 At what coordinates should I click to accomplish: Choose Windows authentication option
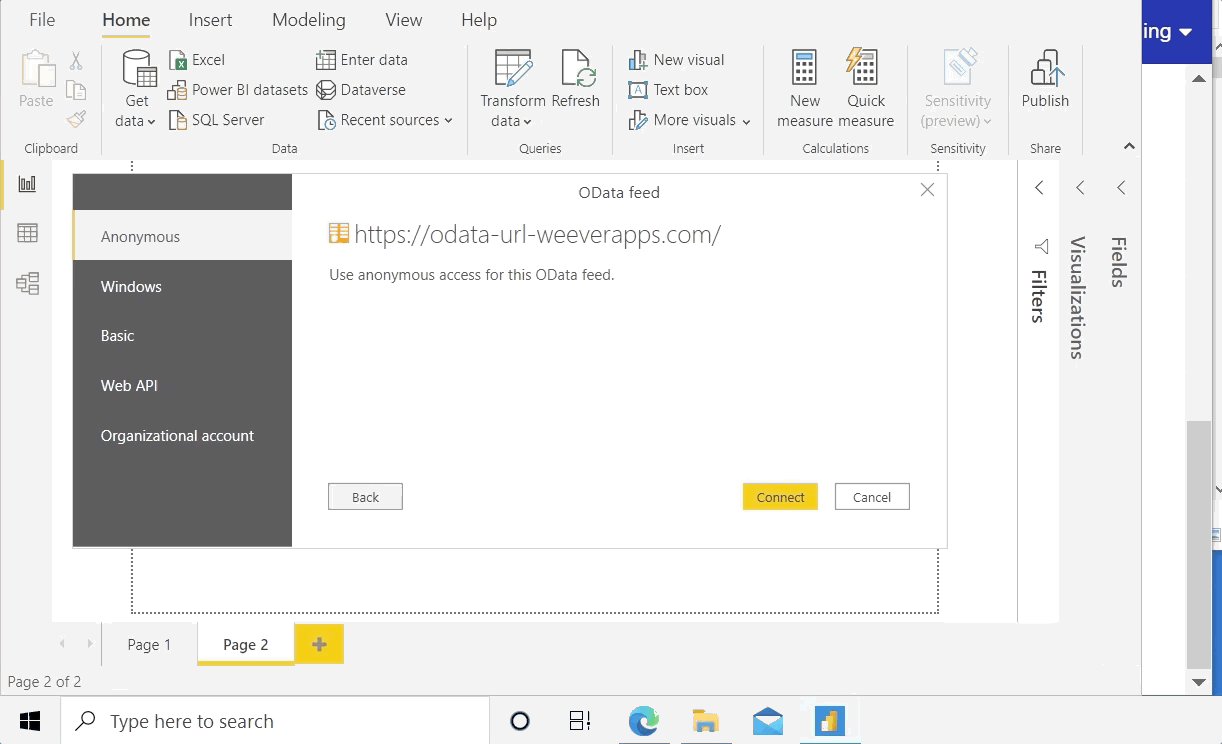(182, 286)
